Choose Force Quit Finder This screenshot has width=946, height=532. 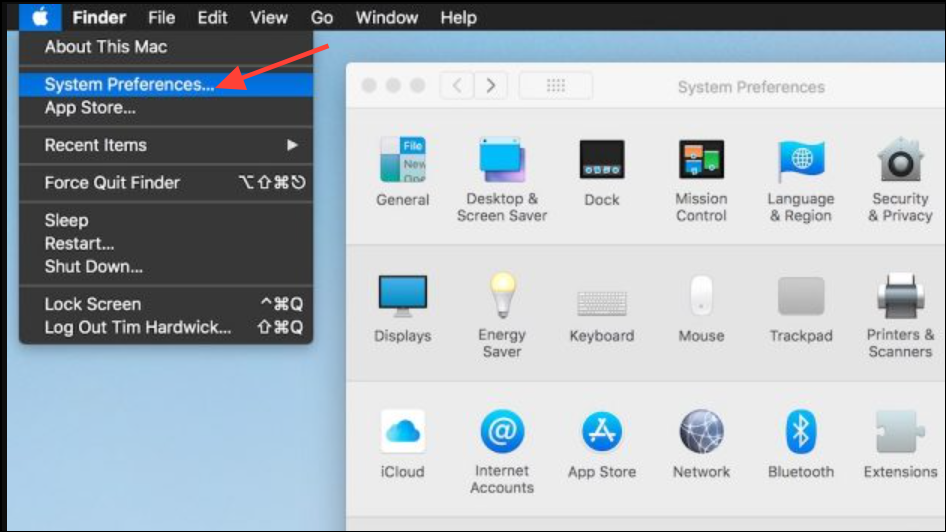pyautogui.click(x=166, y=182)
